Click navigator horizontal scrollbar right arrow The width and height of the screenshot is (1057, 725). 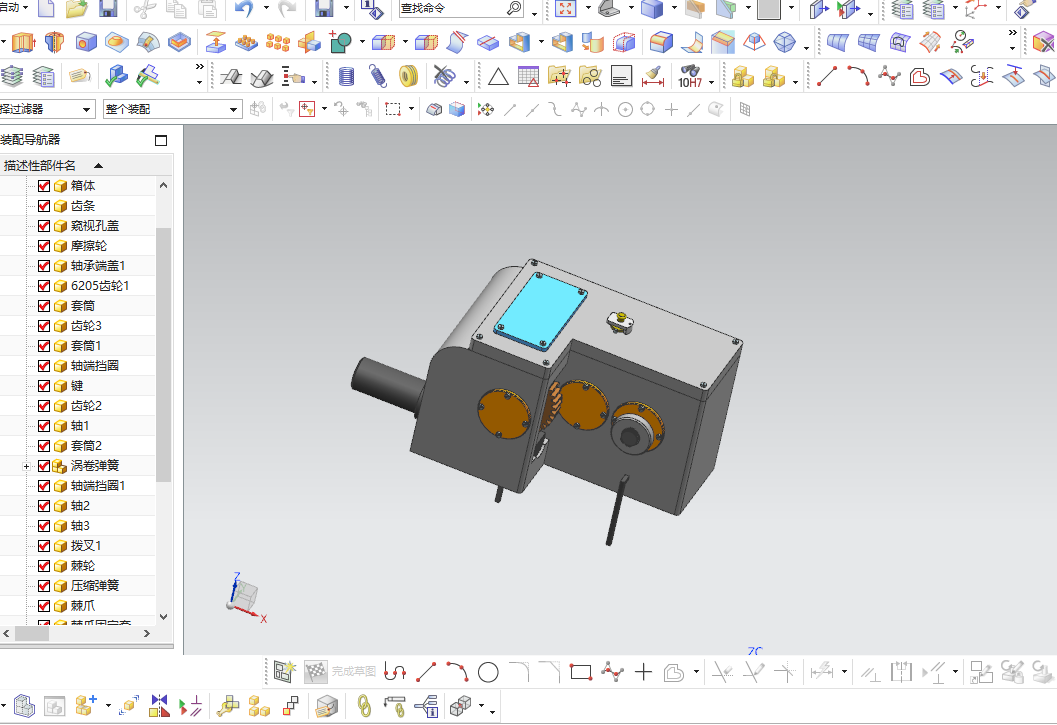(146, 633)
